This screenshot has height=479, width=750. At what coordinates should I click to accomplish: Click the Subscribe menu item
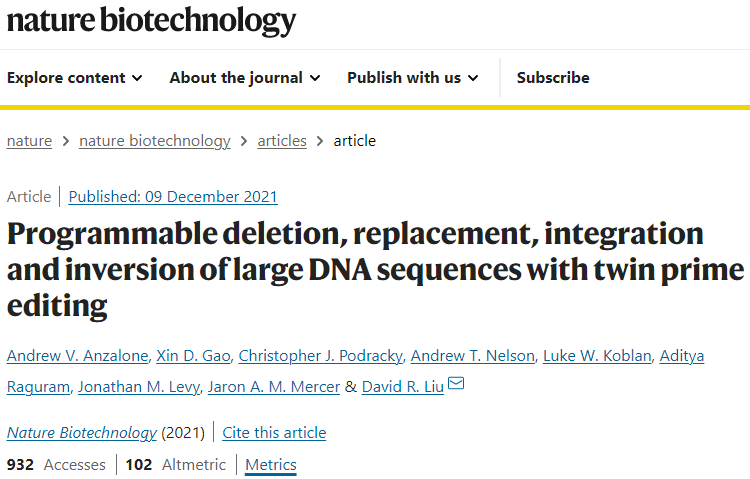[553, 78]
